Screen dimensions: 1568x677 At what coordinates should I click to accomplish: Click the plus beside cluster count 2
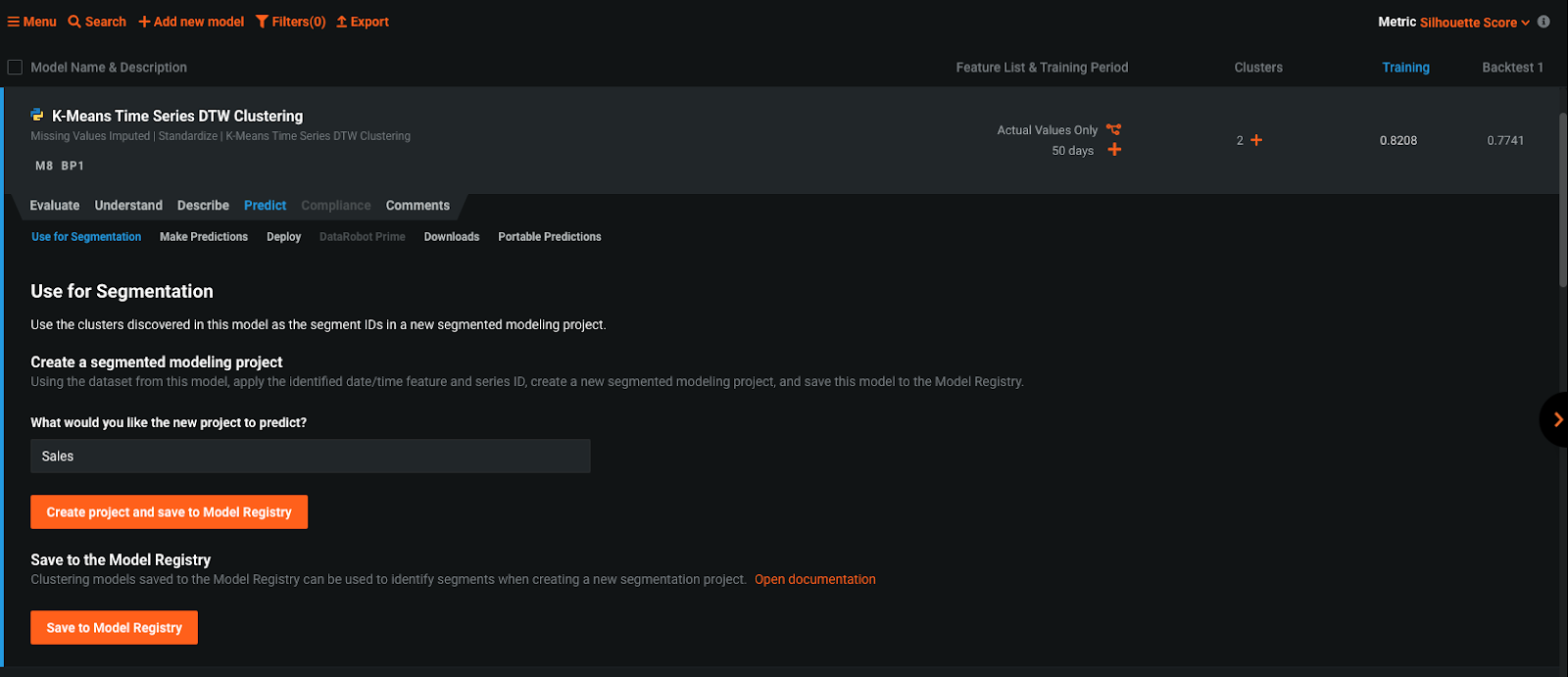pos(1256,140)
